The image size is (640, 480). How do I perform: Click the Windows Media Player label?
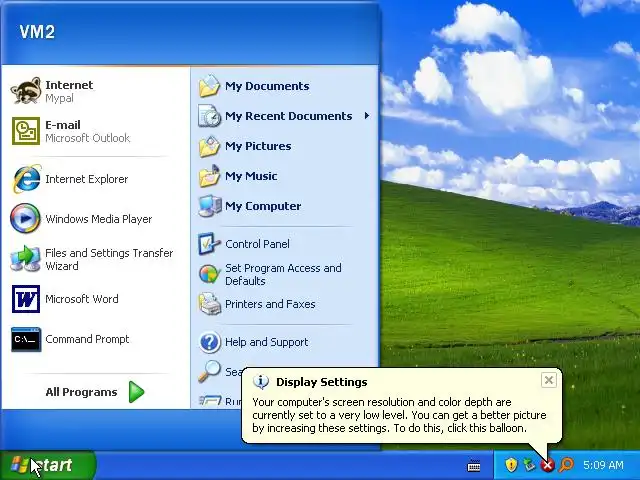99,219
